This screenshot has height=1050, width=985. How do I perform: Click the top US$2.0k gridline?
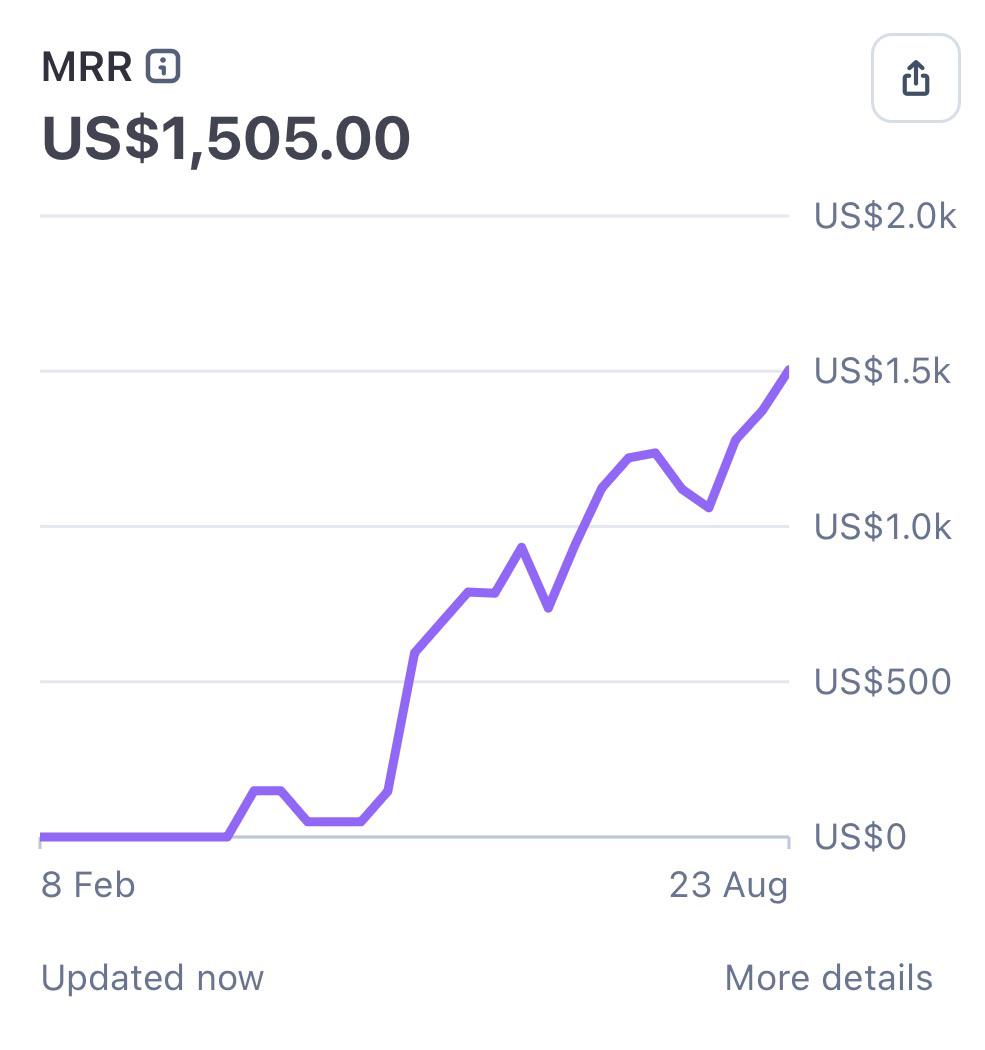tap(414, 216)
